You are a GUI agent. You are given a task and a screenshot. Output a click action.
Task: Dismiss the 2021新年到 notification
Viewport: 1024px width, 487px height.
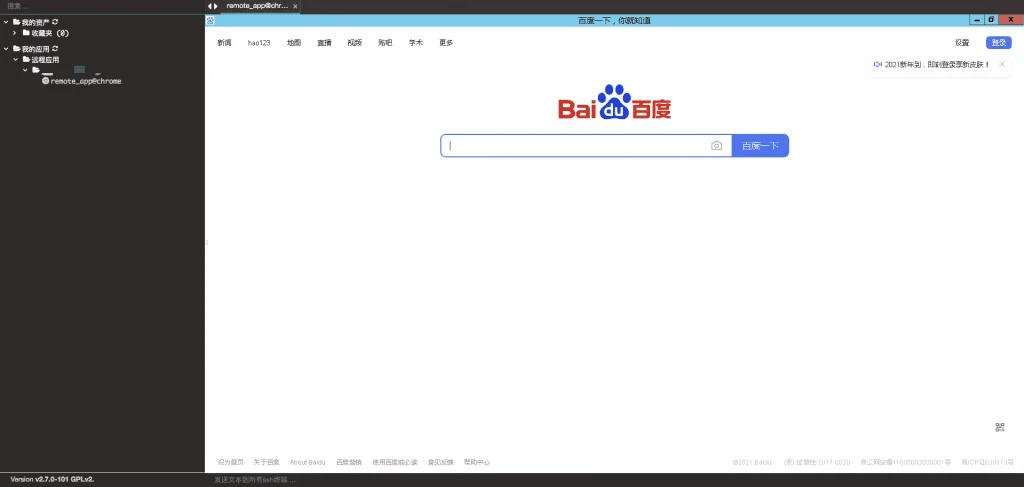click(x=1002, y=64)
